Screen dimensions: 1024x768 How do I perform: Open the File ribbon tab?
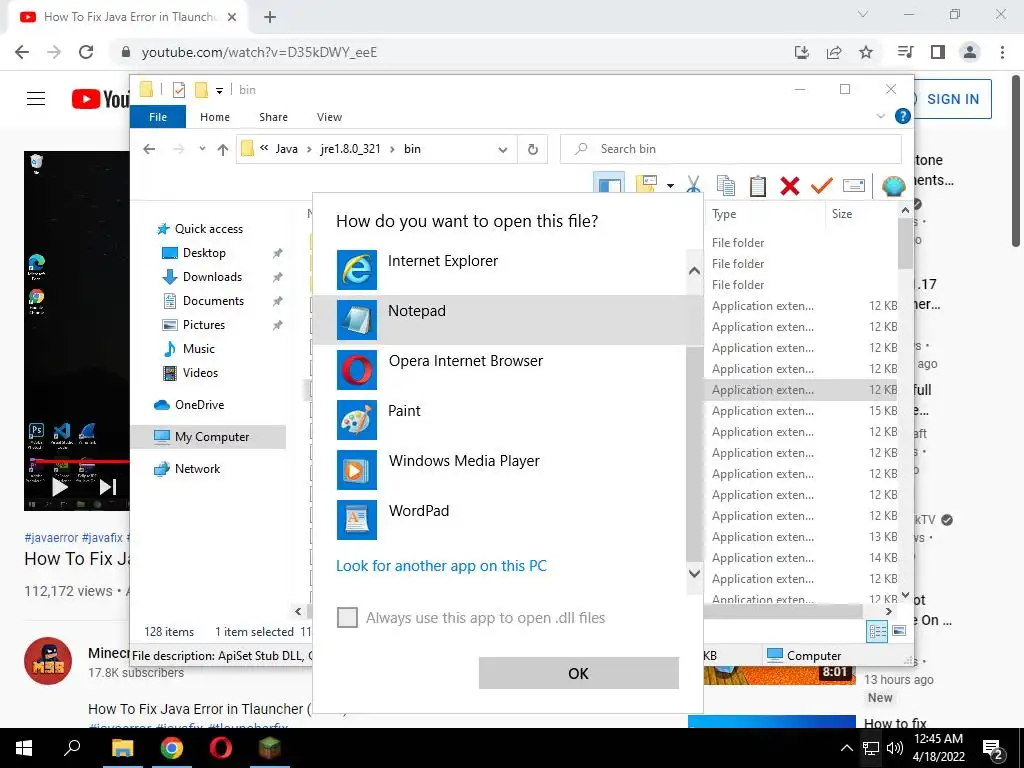(158, 117)
